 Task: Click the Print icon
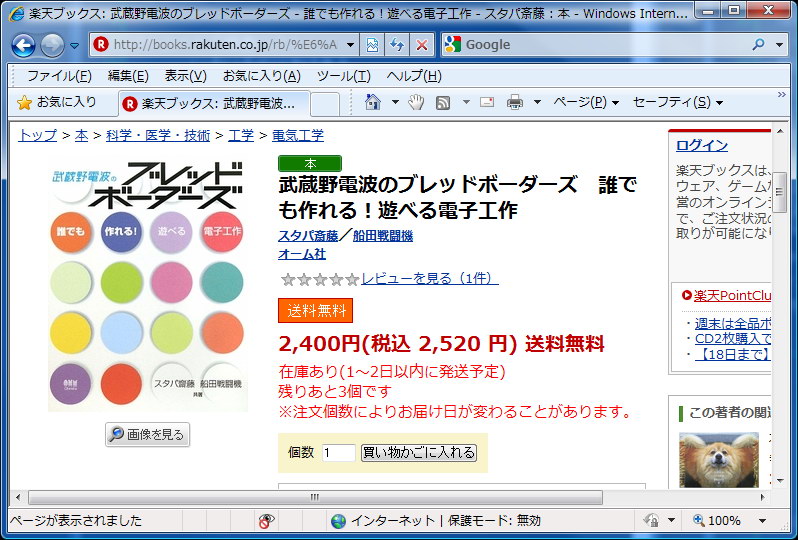point(515,102)
